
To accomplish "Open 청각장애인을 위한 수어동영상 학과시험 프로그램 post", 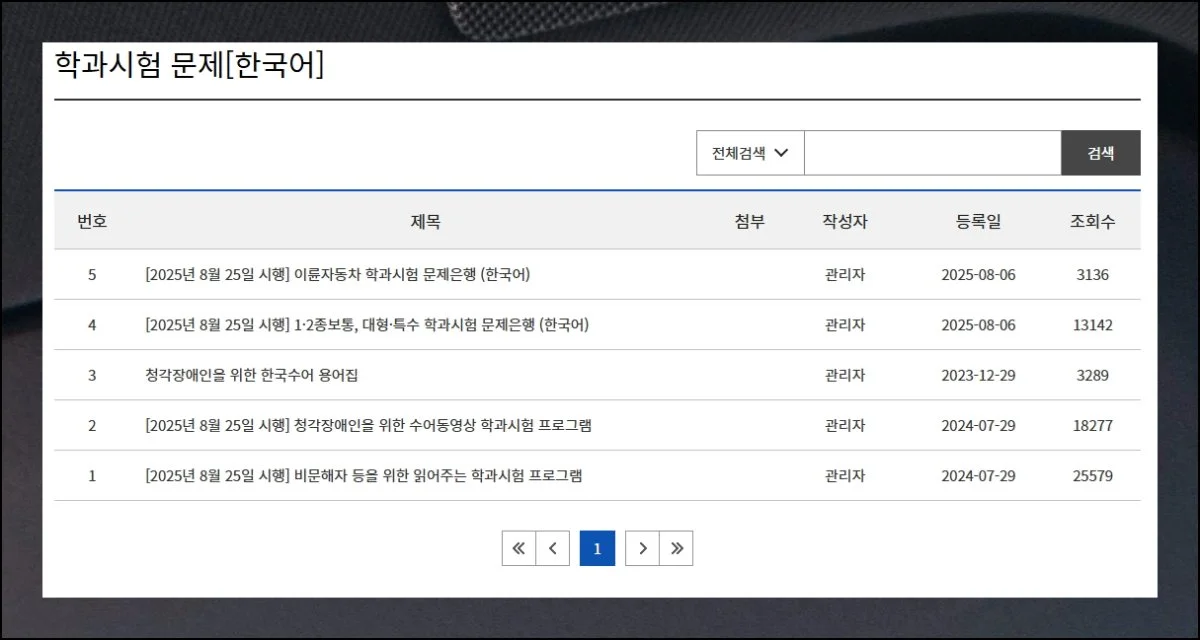I will (368, 425).
